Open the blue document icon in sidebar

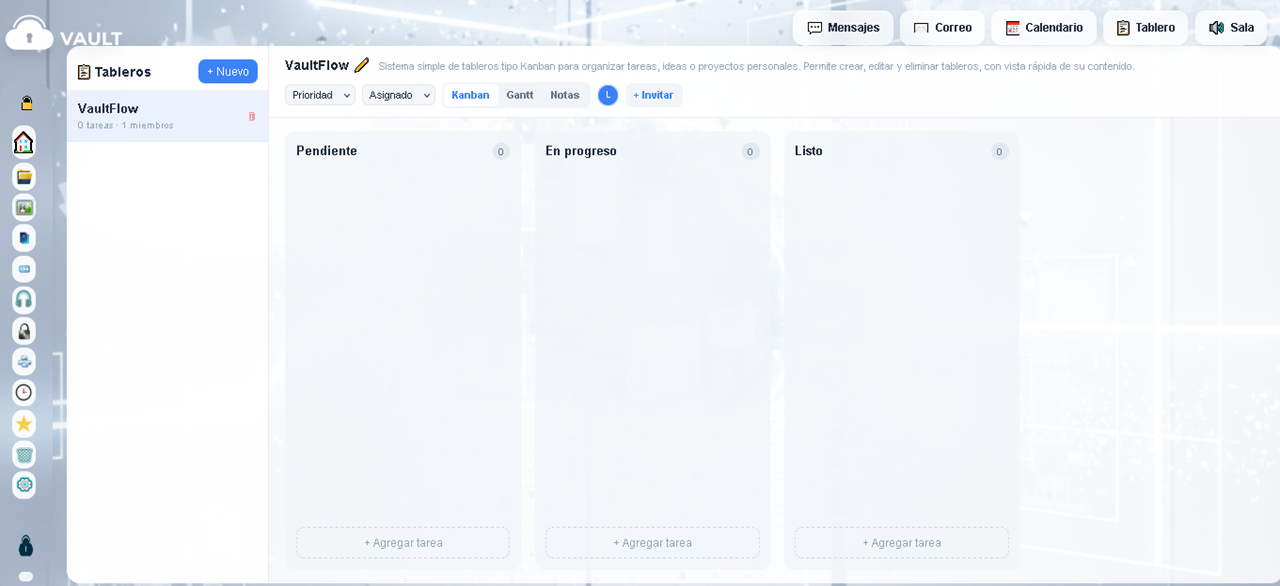point(24,238)
